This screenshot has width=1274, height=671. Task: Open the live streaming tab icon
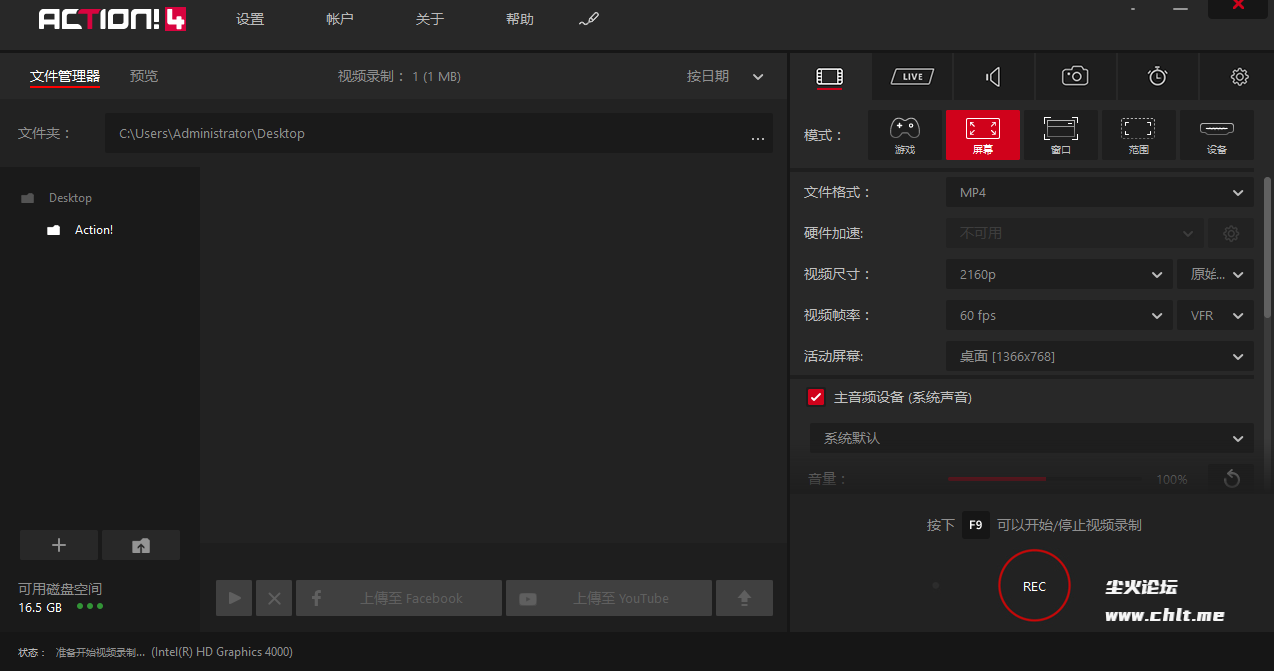911,76
